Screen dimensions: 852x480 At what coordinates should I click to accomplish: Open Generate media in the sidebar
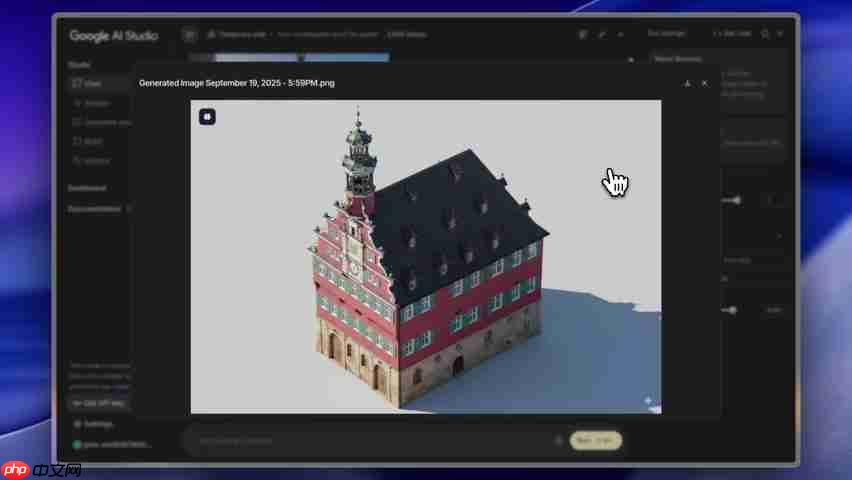(103, 122)
